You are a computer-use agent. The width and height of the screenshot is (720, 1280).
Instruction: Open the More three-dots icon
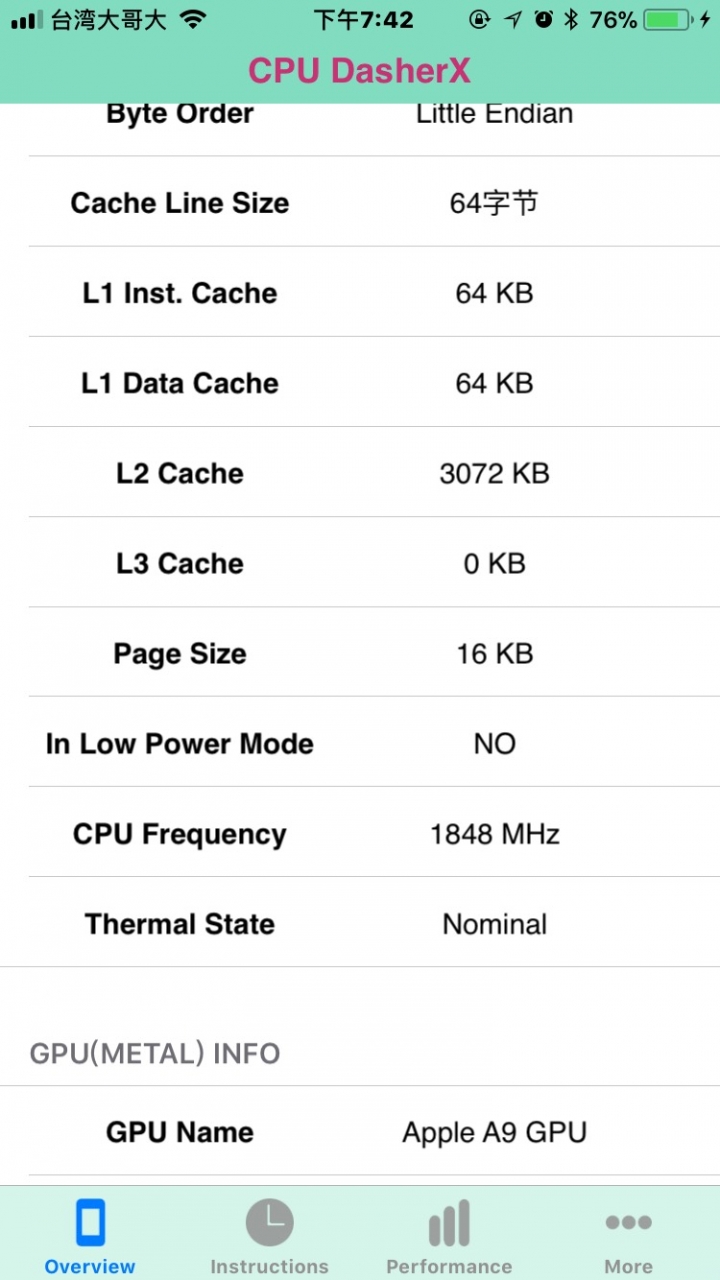point(629,1222)
